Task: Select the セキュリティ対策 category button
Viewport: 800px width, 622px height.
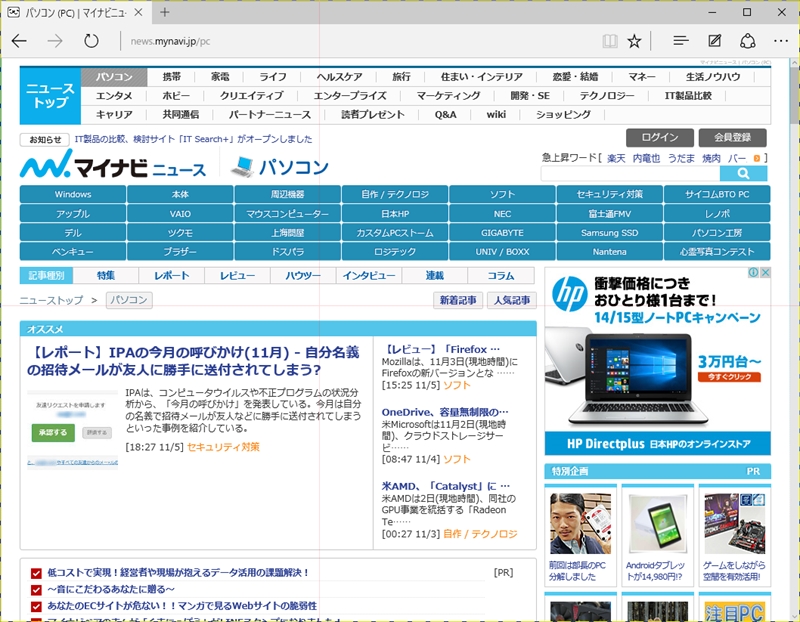Action: coord(610,194)
